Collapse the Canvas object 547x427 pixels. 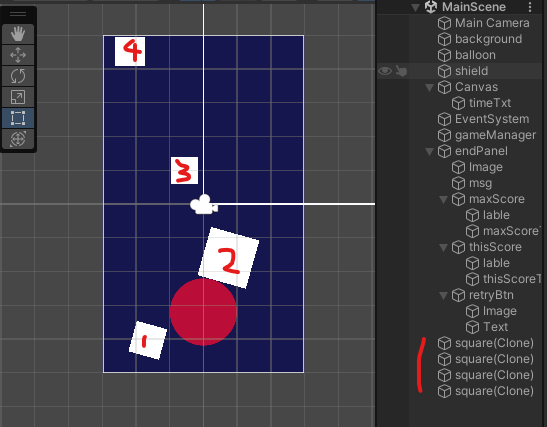(x=429, y=87)
